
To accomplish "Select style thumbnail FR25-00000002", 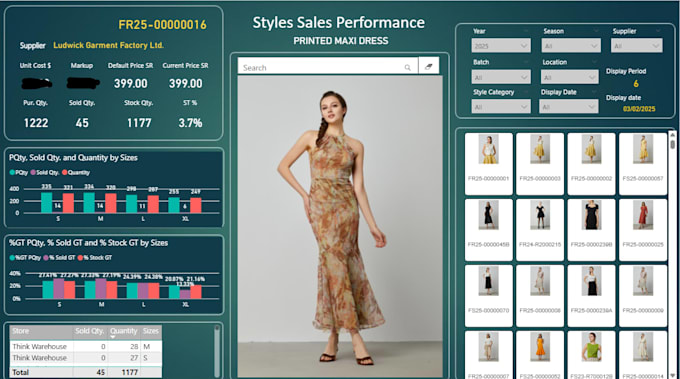I will 591,163.
